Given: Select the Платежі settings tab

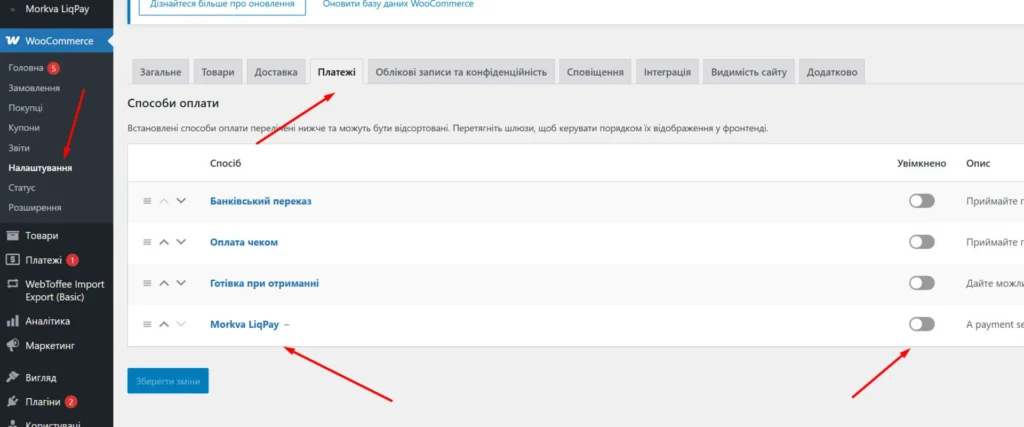Looking at the screenshot, I should point(336,72).
